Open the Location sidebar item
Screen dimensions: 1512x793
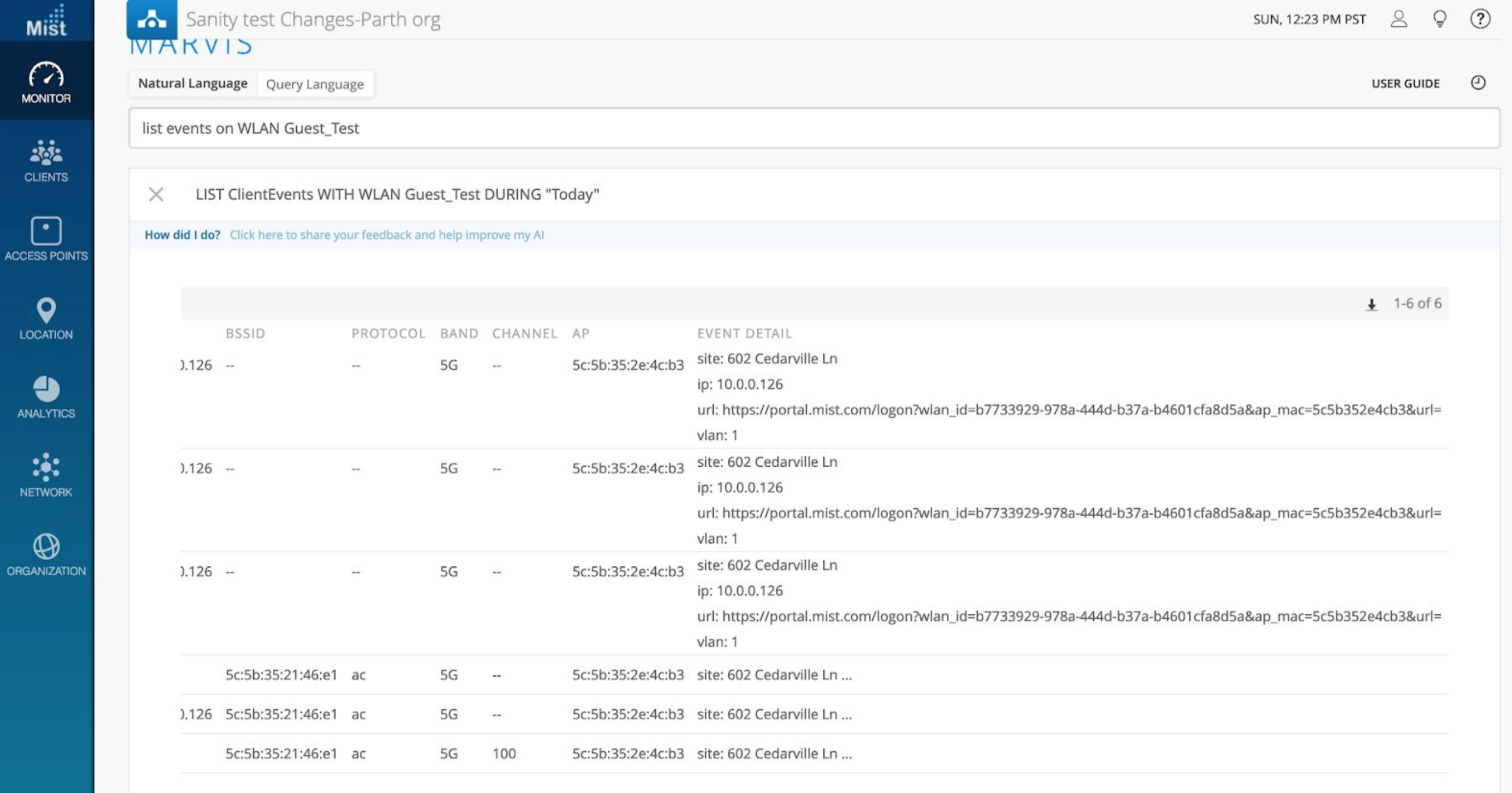[46, 318]
